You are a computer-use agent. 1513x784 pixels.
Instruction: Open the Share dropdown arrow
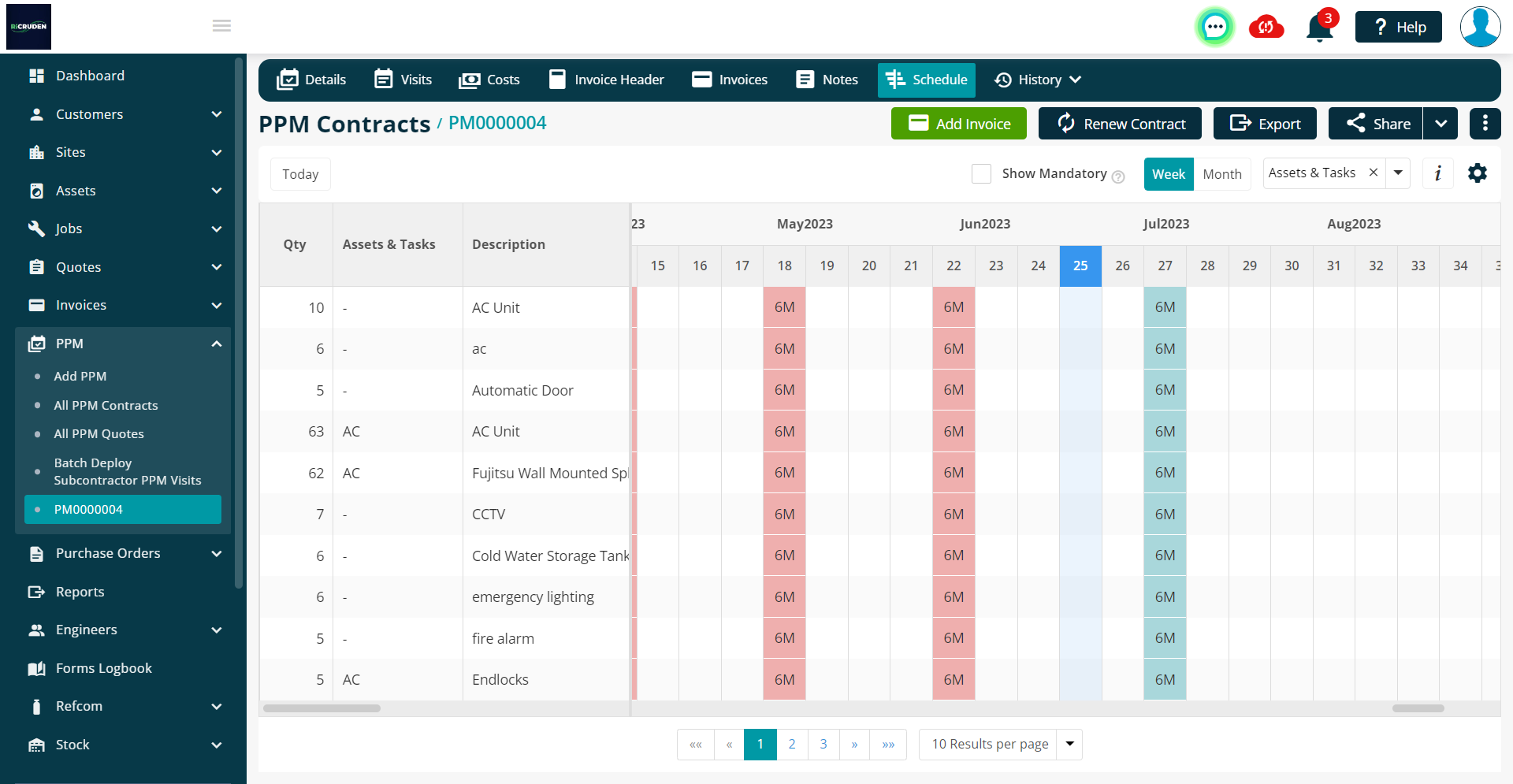(1441, 124)
